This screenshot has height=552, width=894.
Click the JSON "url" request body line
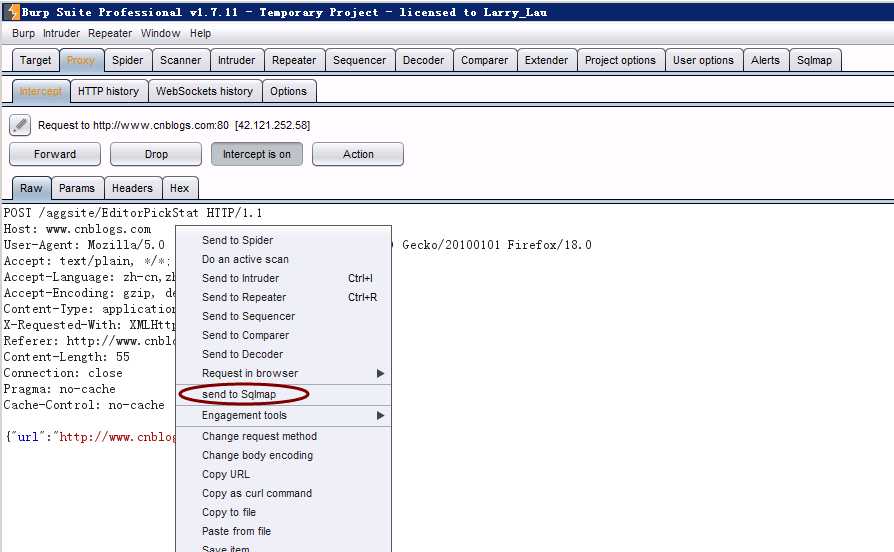point(90,437)
